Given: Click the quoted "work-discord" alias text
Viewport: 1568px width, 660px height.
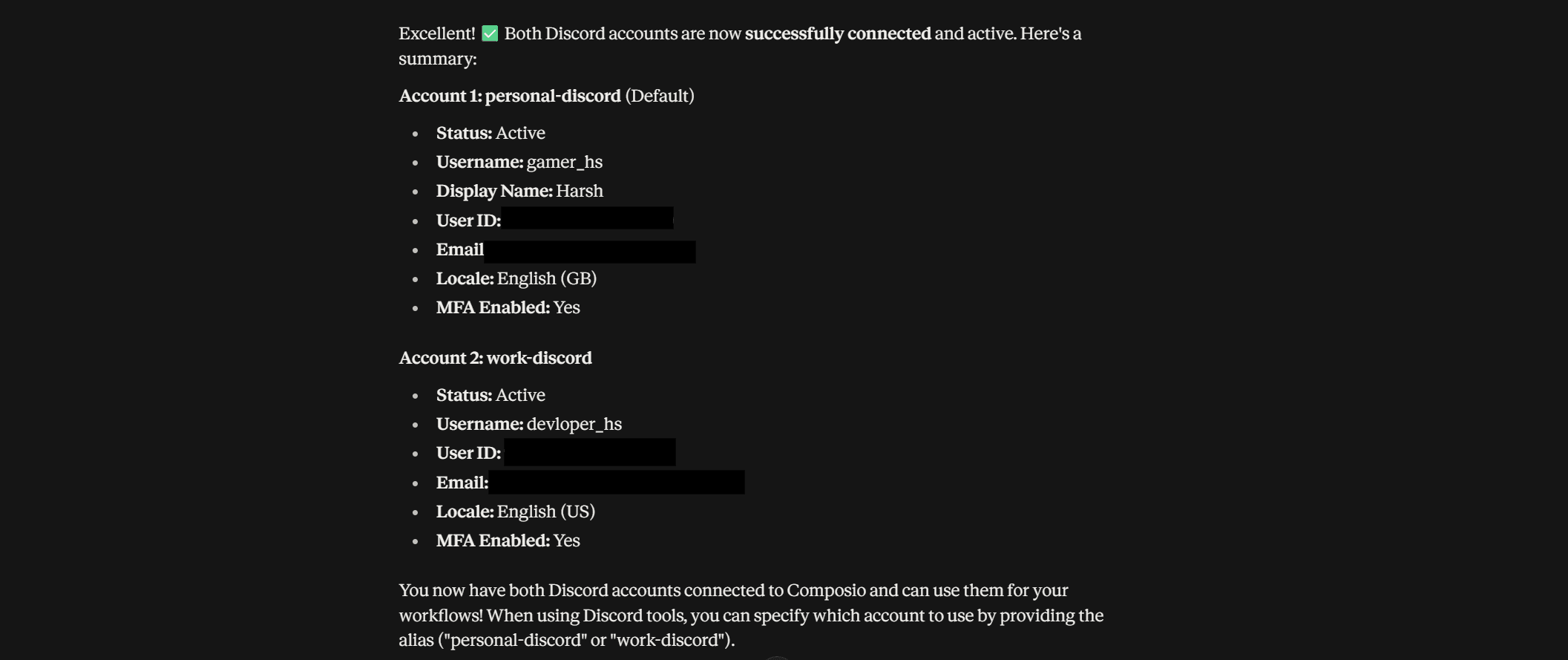Looking at the screenshot, I should tap(666, 640).
